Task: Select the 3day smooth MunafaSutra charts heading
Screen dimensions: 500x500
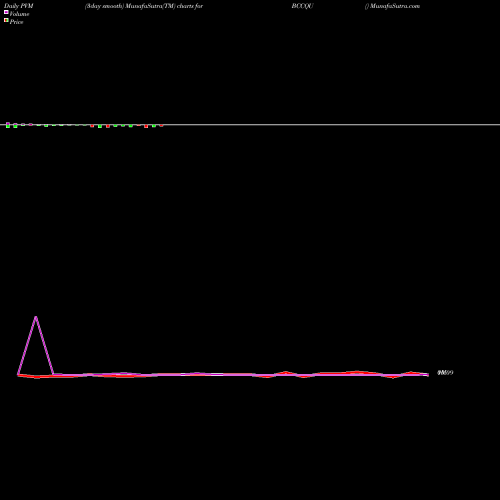Action: [144, 6]
